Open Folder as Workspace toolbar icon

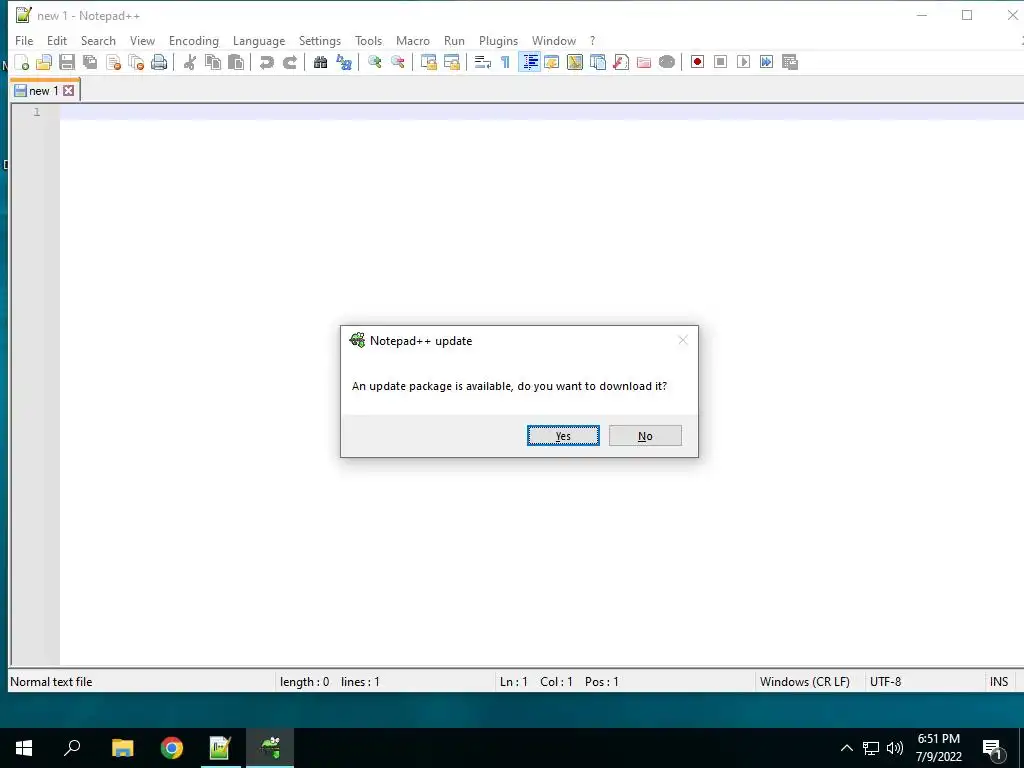pyautogui.click(x=644, y=62)
